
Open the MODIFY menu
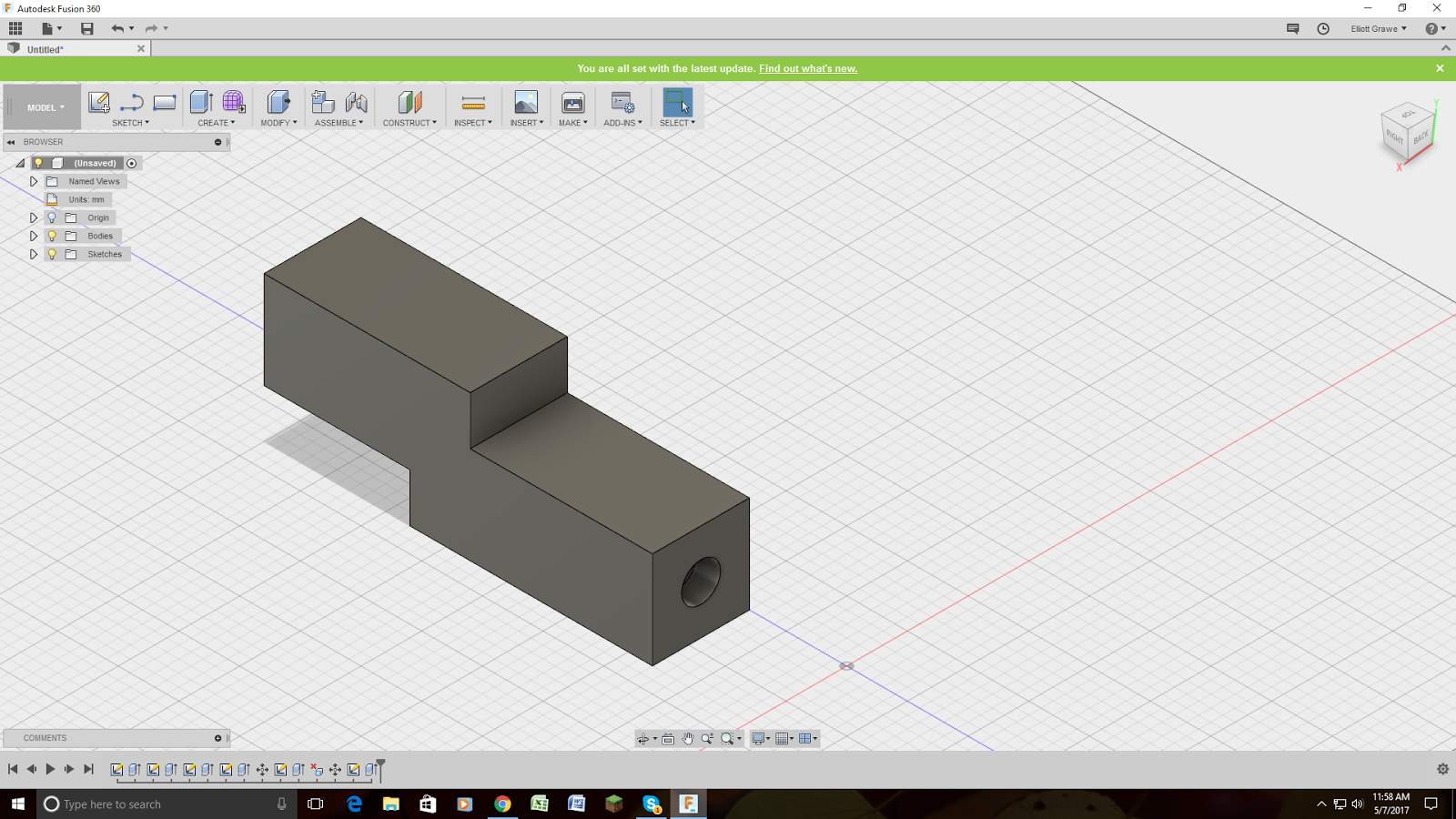(x=278, y=123)
